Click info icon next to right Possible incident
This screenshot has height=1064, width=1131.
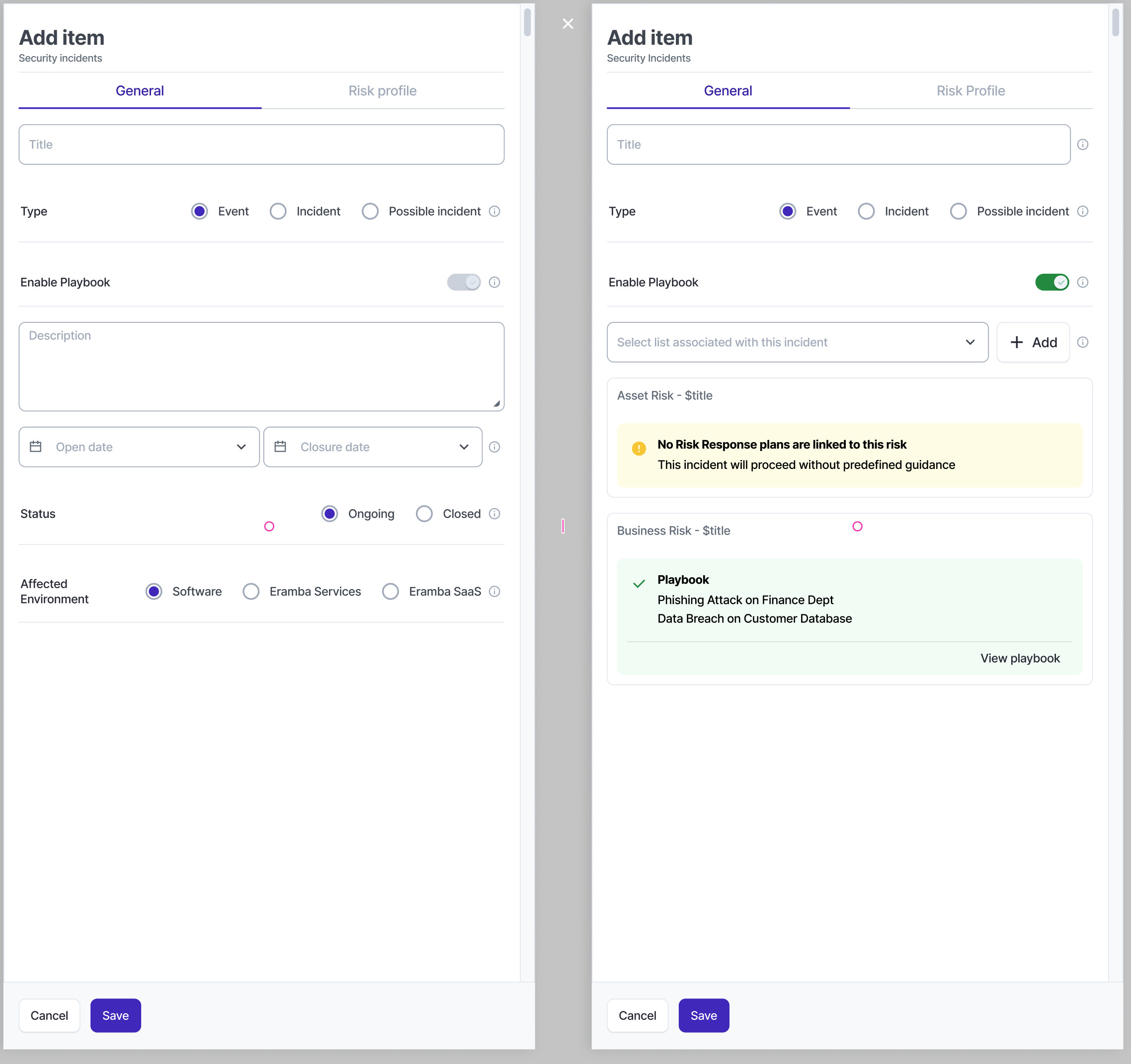click(1083, 211)
